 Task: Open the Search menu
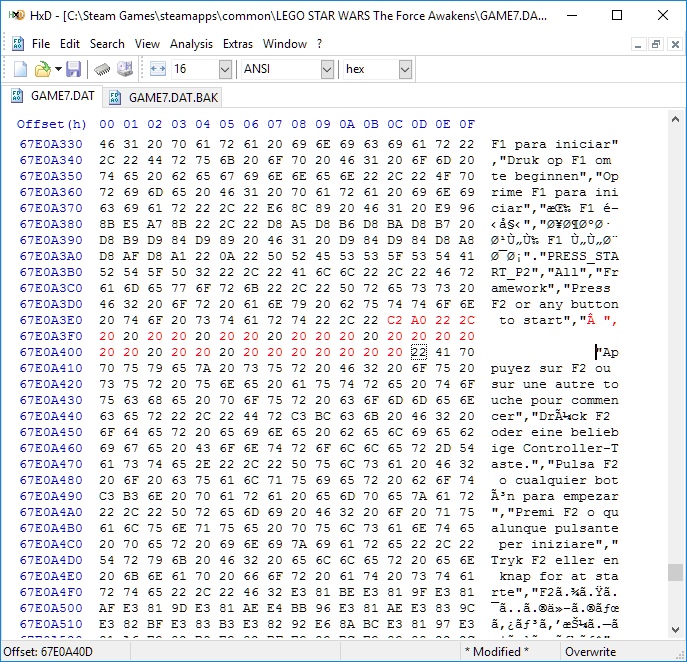click(x=107, y=44)
